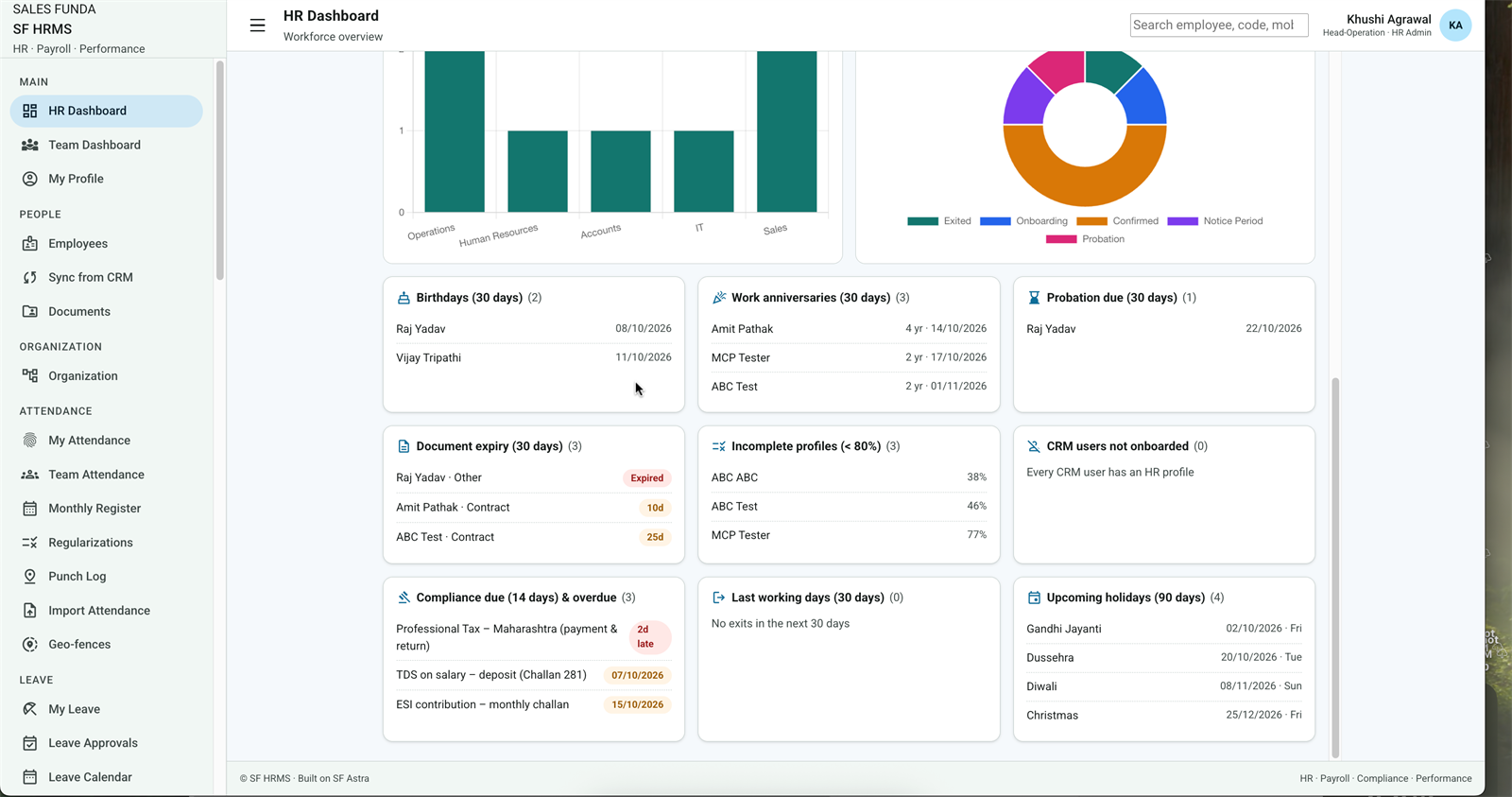
Task: Click the Leave Approvals calendar-check icon
Action: [30, 743]
